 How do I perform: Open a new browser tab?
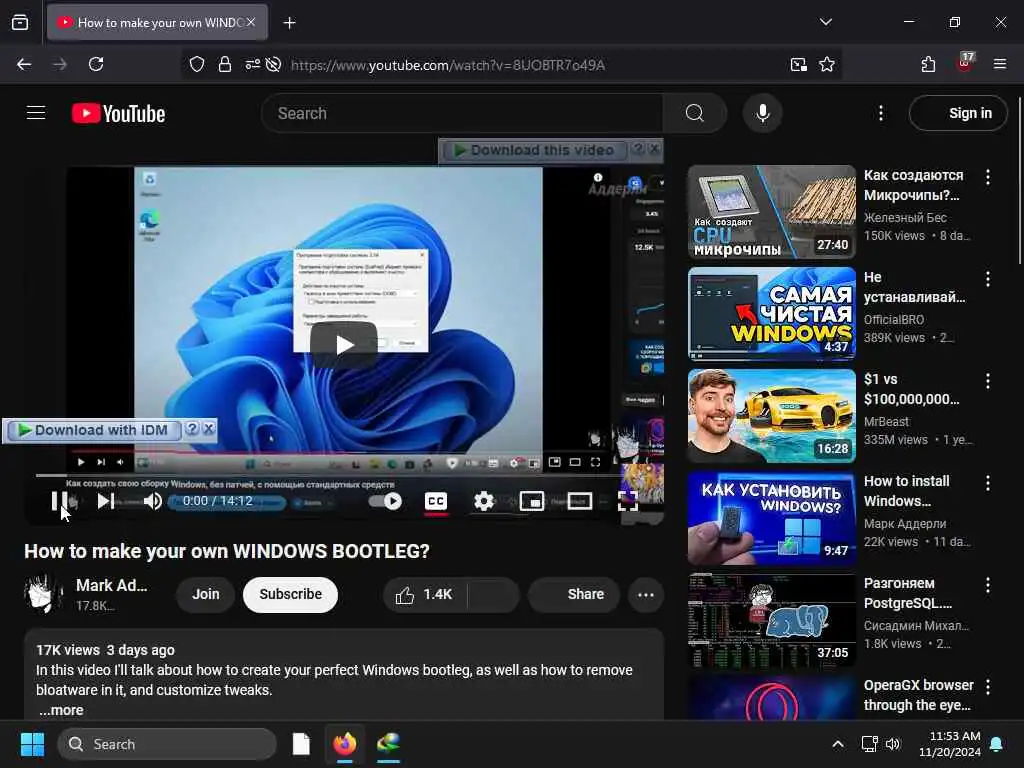click(289, 23)
